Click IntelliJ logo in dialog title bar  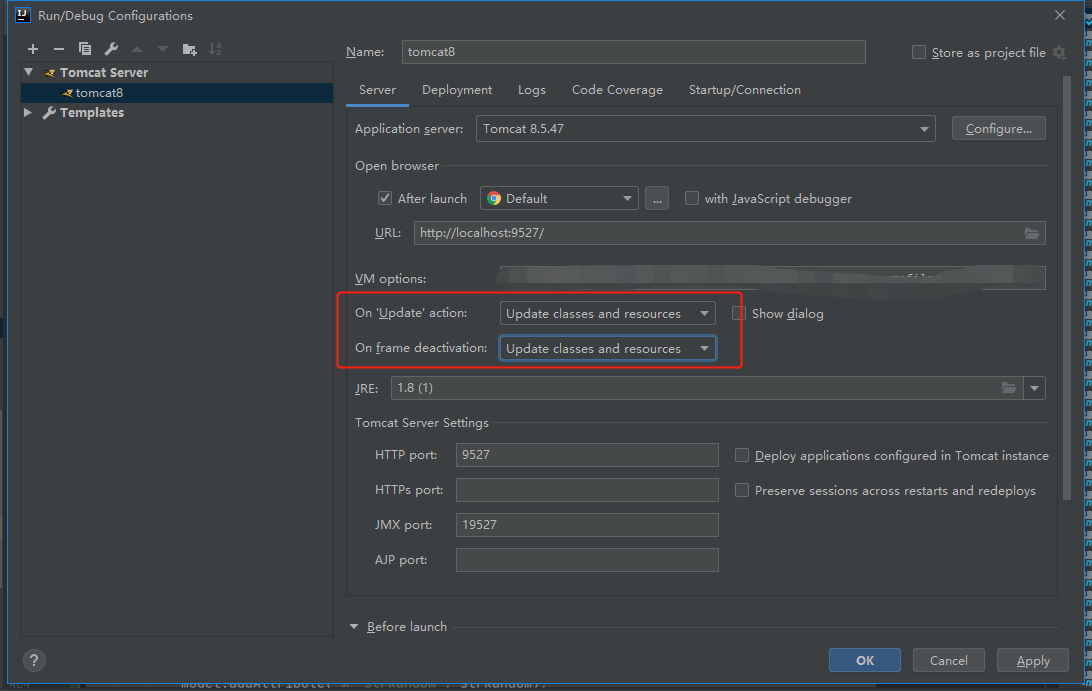(23, 15)
